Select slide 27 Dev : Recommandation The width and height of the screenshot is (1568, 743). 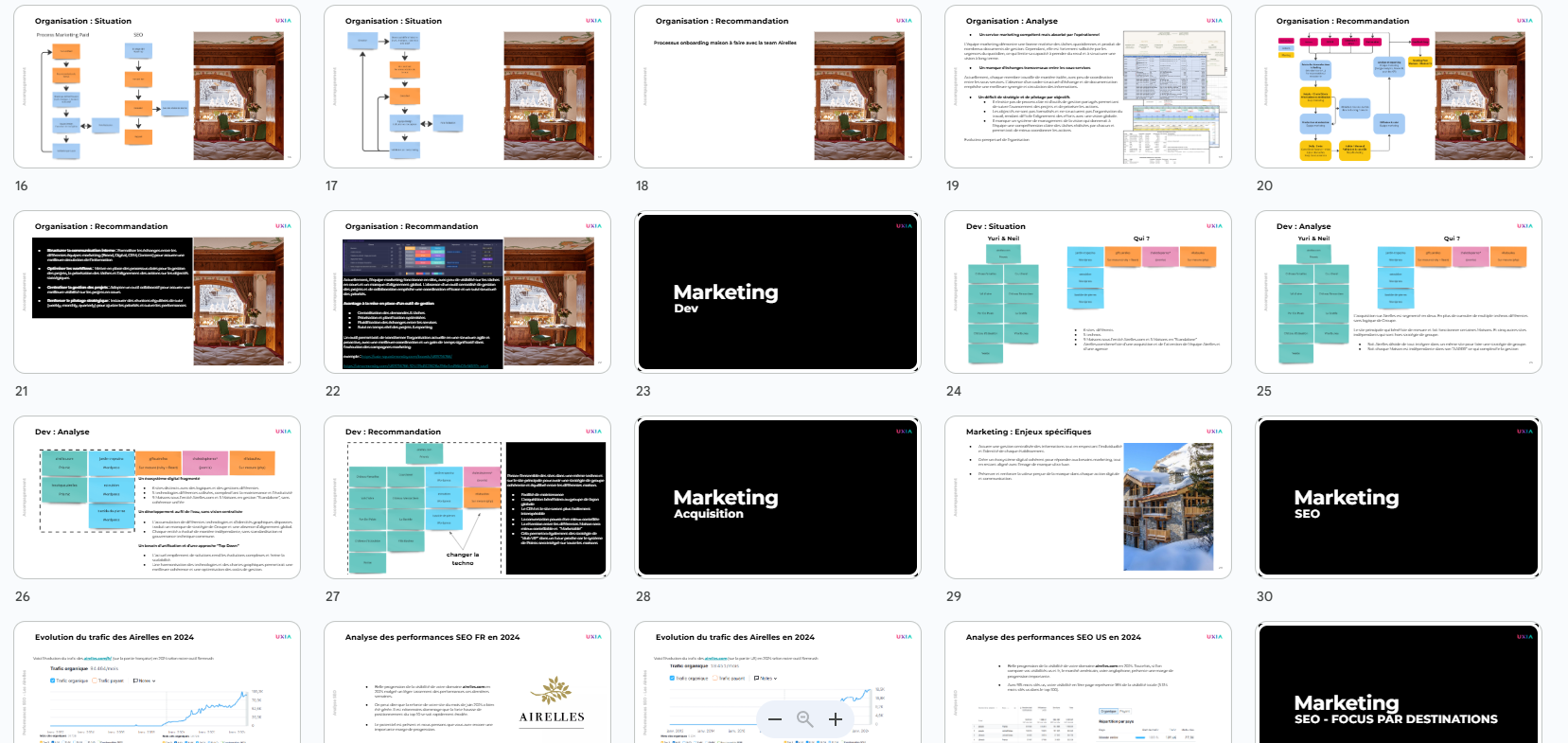[x=467, y=498]
